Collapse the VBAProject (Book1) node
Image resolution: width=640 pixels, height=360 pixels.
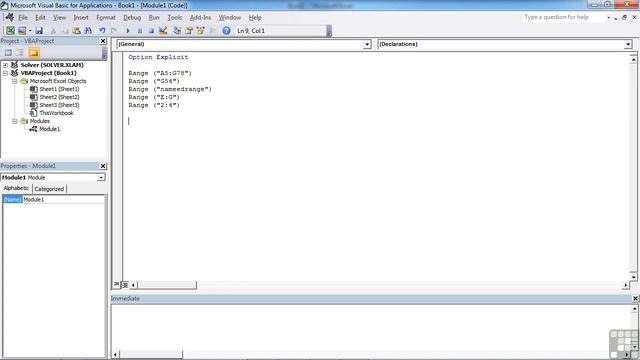point(5,73)
